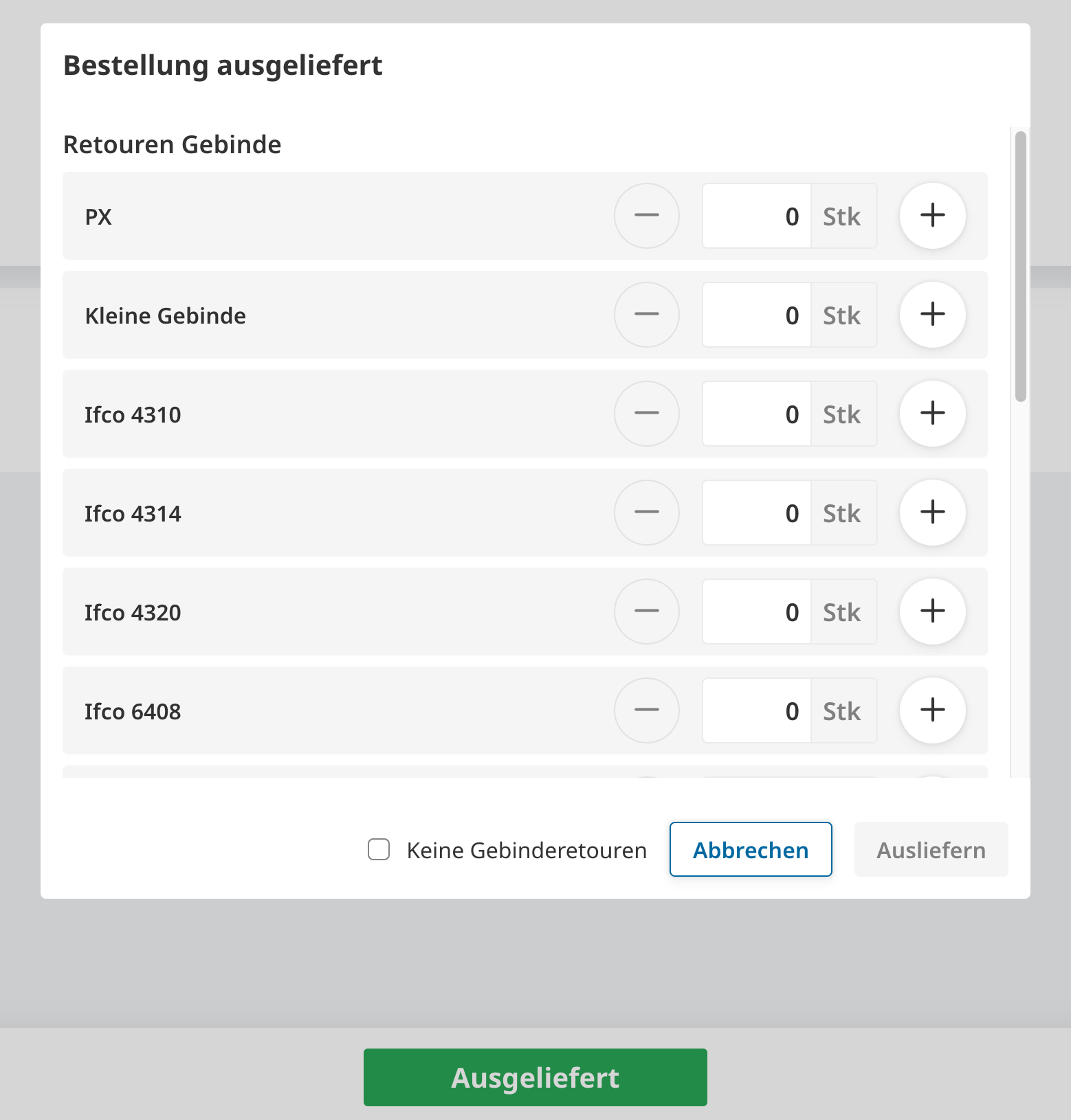Image resolution: width=1071 pixels, height=1120 pixels.
Task: Click the Ausliefern button
Action: pos(931,849)
